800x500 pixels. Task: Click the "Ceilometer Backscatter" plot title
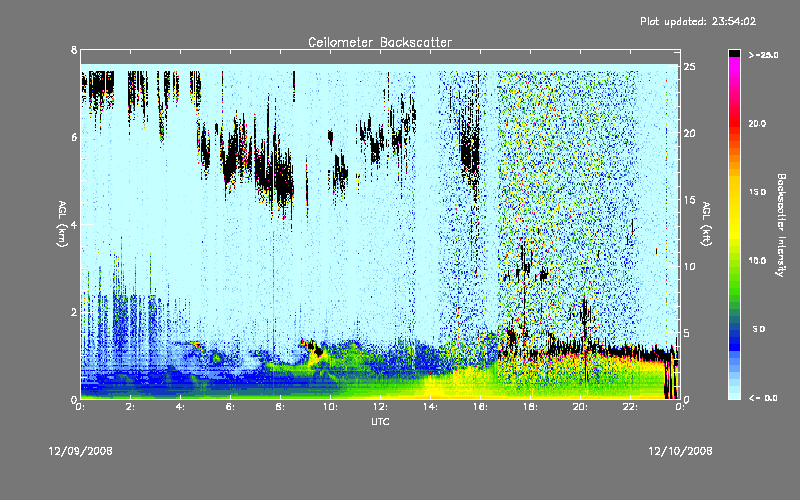click(x=380, y=42)
